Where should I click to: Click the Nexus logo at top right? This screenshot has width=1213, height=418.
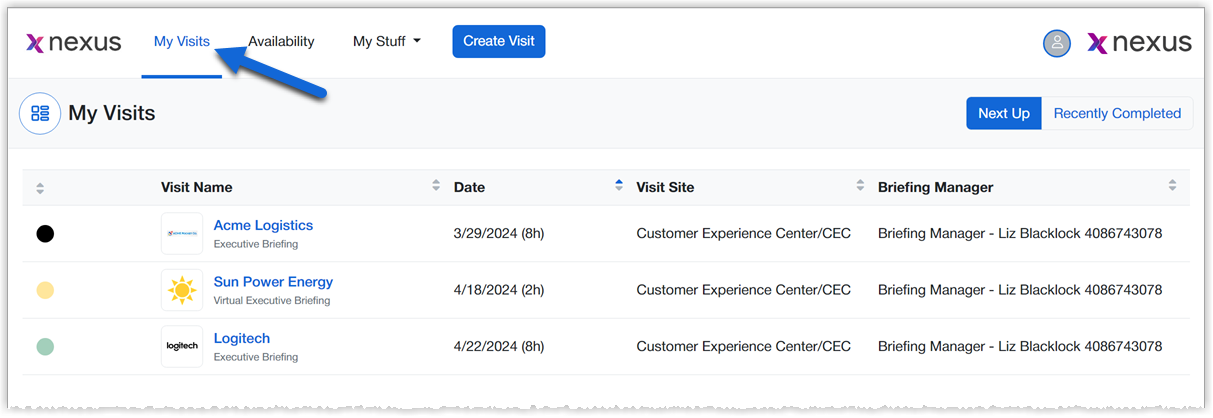(x=1139, y=42)
